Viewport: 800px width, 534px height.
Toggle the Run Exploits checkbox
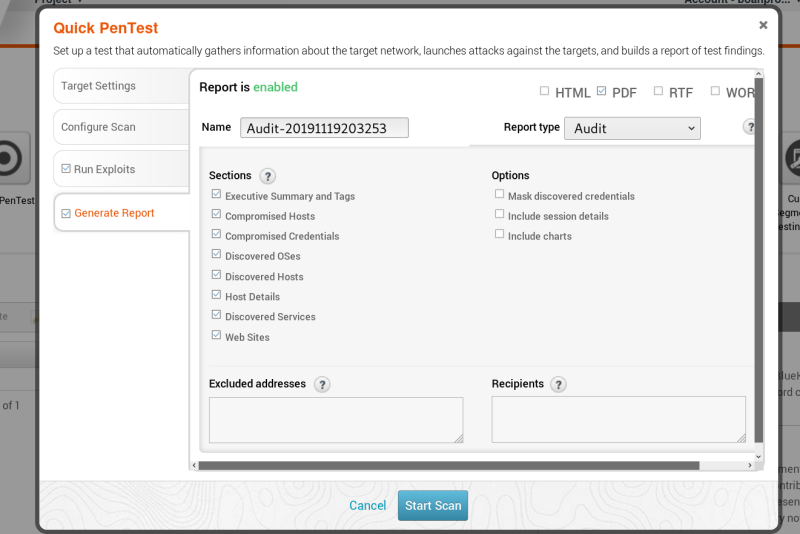tap(66, 168)
